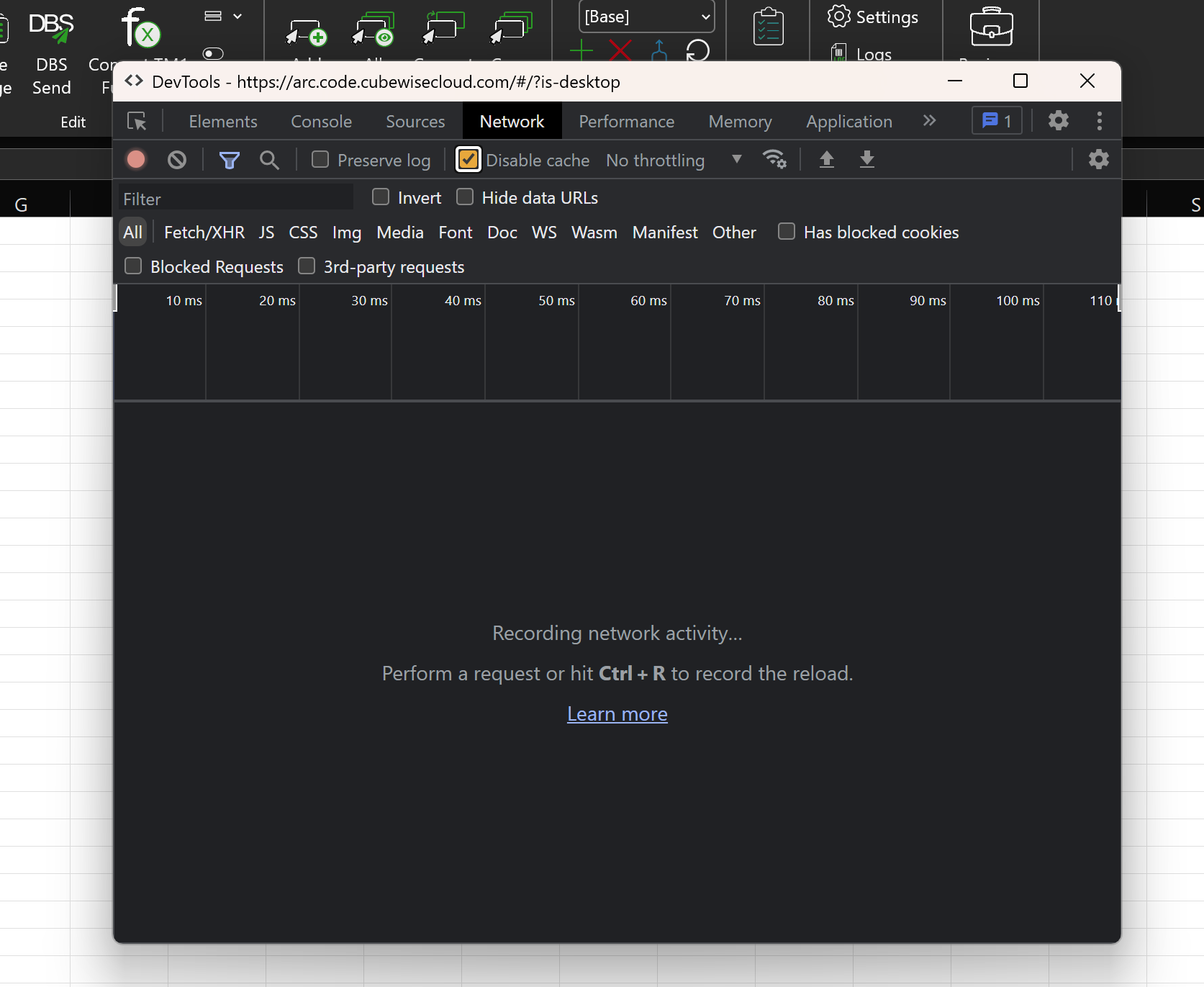The image size is (1204, 987).
Task: Activate inspect element selector tool
Action: point(137,121)
